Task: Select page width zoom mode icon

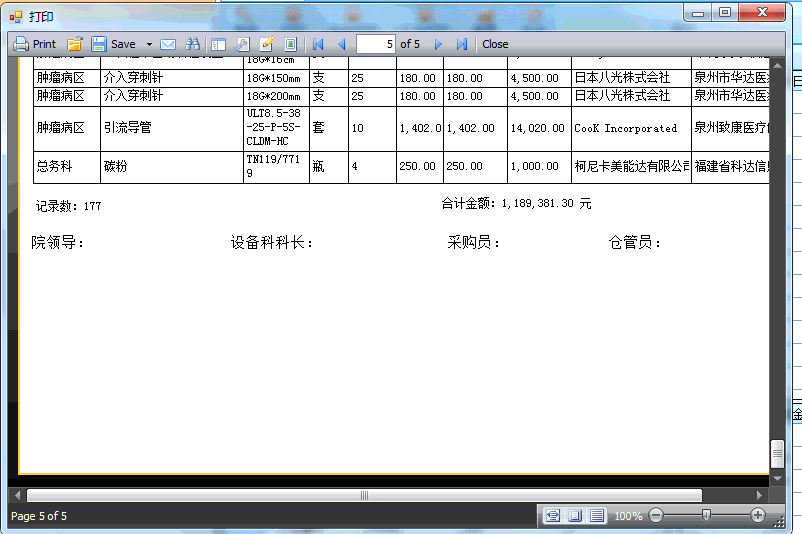Action: (552, 516)
